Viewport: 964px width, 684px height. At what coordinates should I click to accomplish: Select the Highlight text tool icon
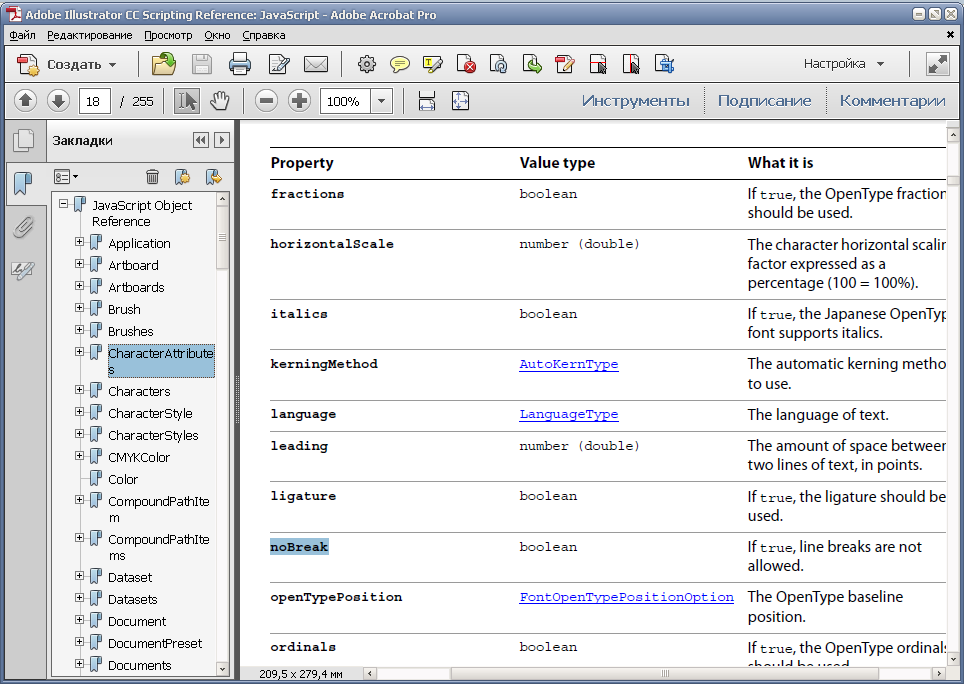click(433, 64)
